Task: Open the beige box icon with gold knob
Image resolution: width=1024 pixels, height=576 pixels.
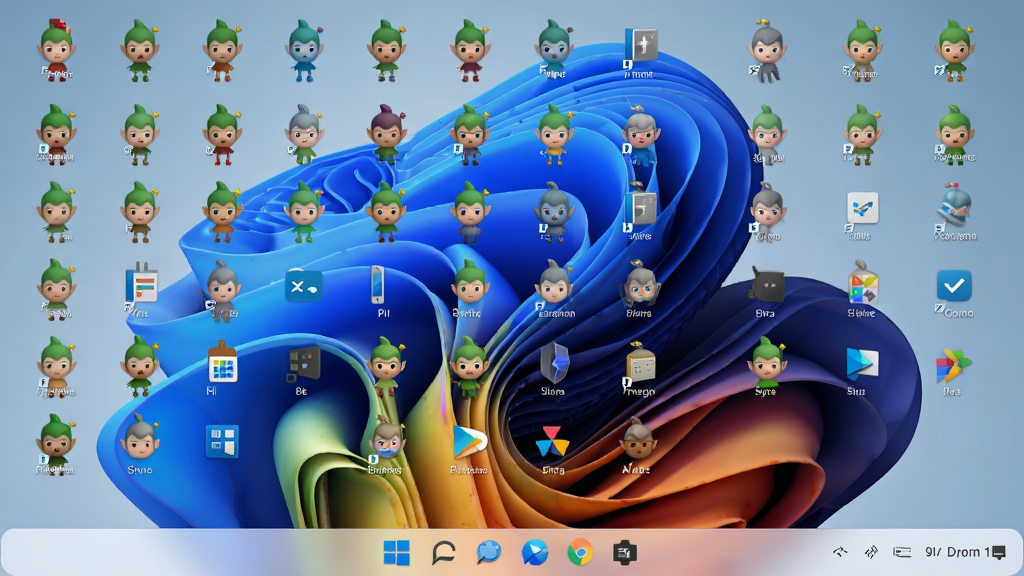Action: click(640, 362)
